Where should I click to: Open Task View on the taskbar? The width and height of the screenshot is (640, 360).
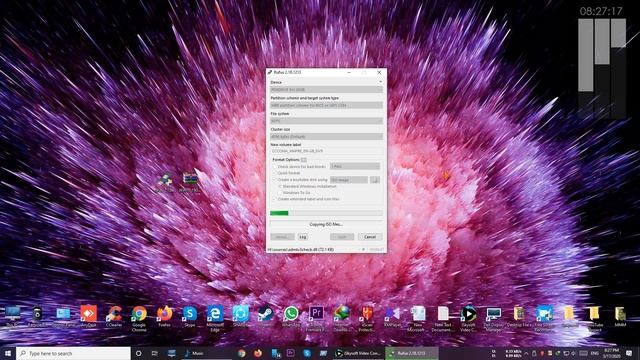point(155,353)
